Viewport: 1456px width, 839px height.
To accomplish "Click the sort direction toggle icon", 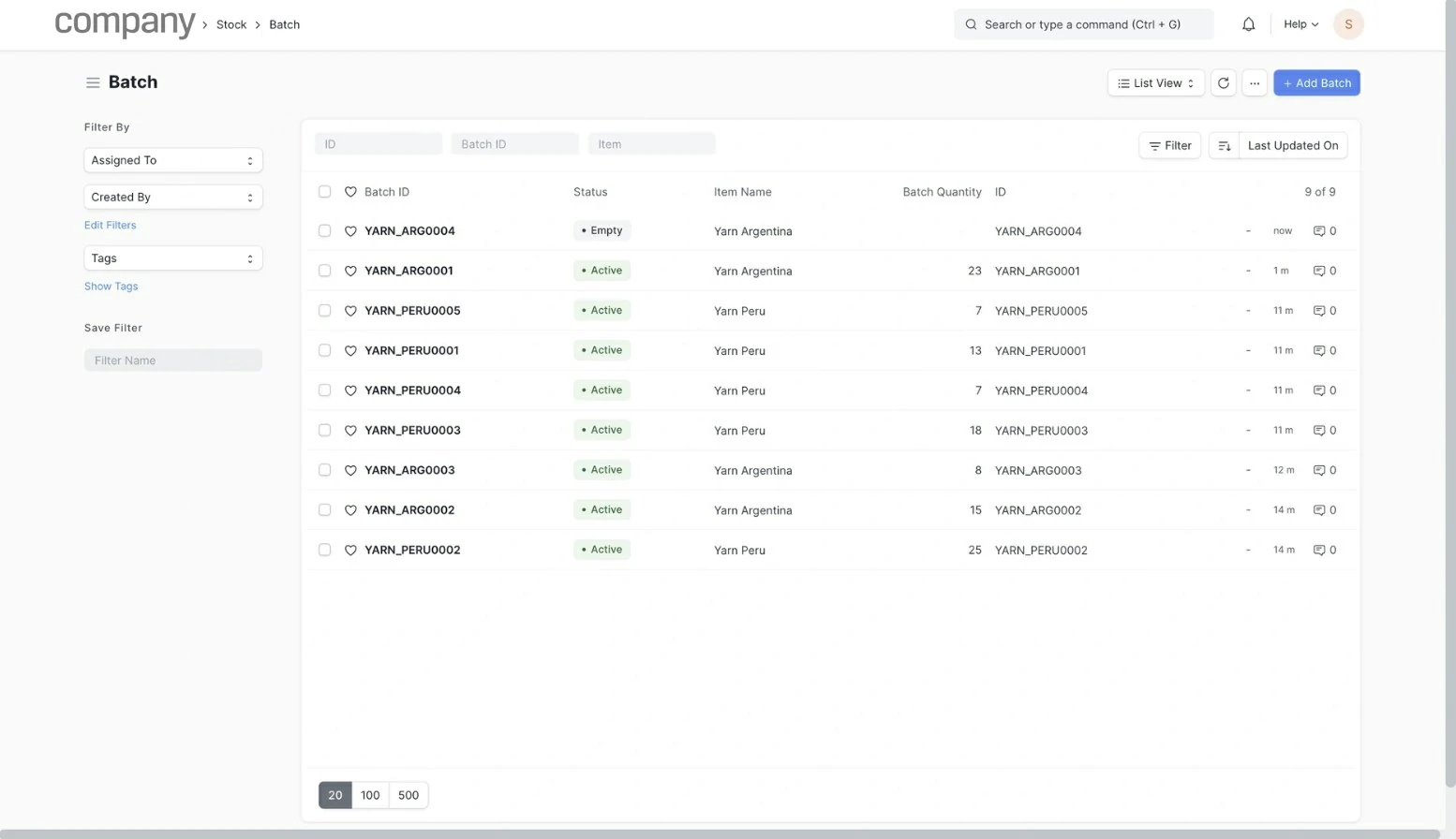I will (x=1224, y=146).
